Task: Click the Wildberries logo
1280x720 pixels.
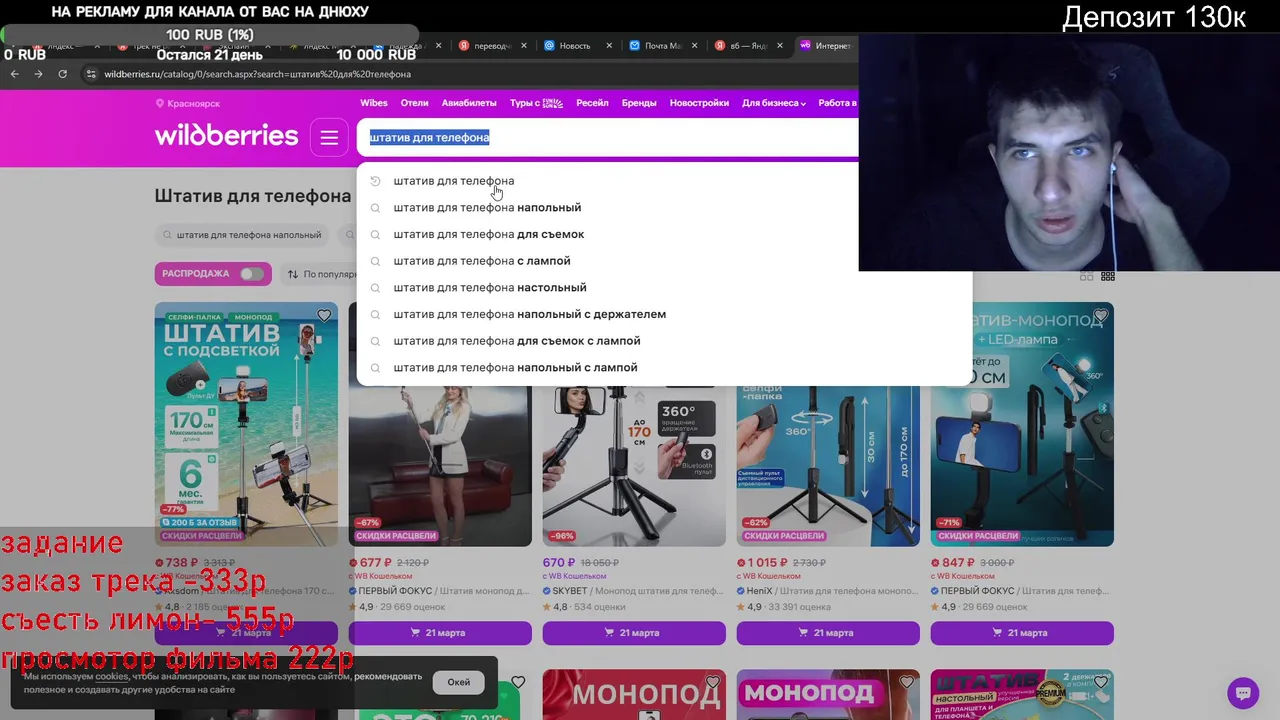Action: (226, 136)
